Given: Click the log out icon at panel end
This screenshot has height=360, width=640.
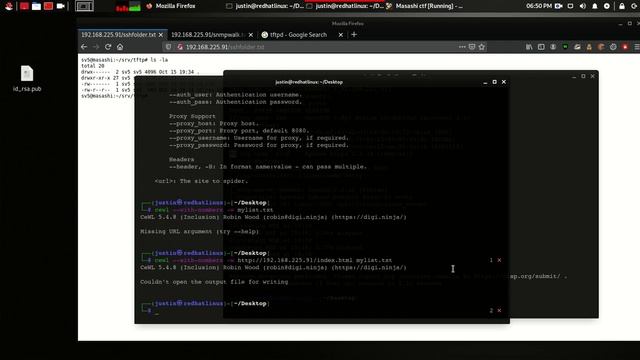Looking at the screenshot, I should pyautogui.click(x=634, y=6).
